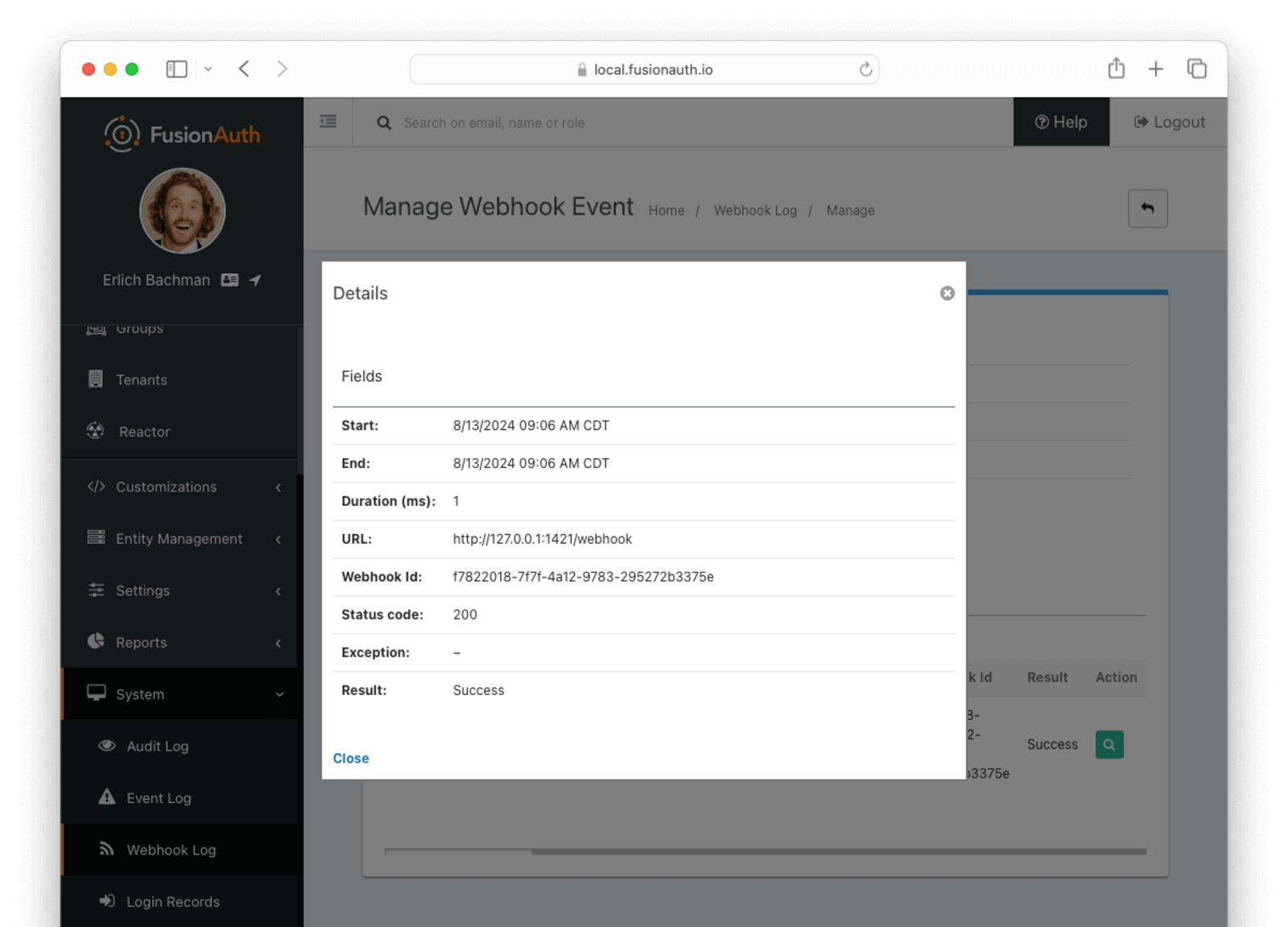Expand the Customizations menu
Screen dimensions: 1288x927
point(179,487)
